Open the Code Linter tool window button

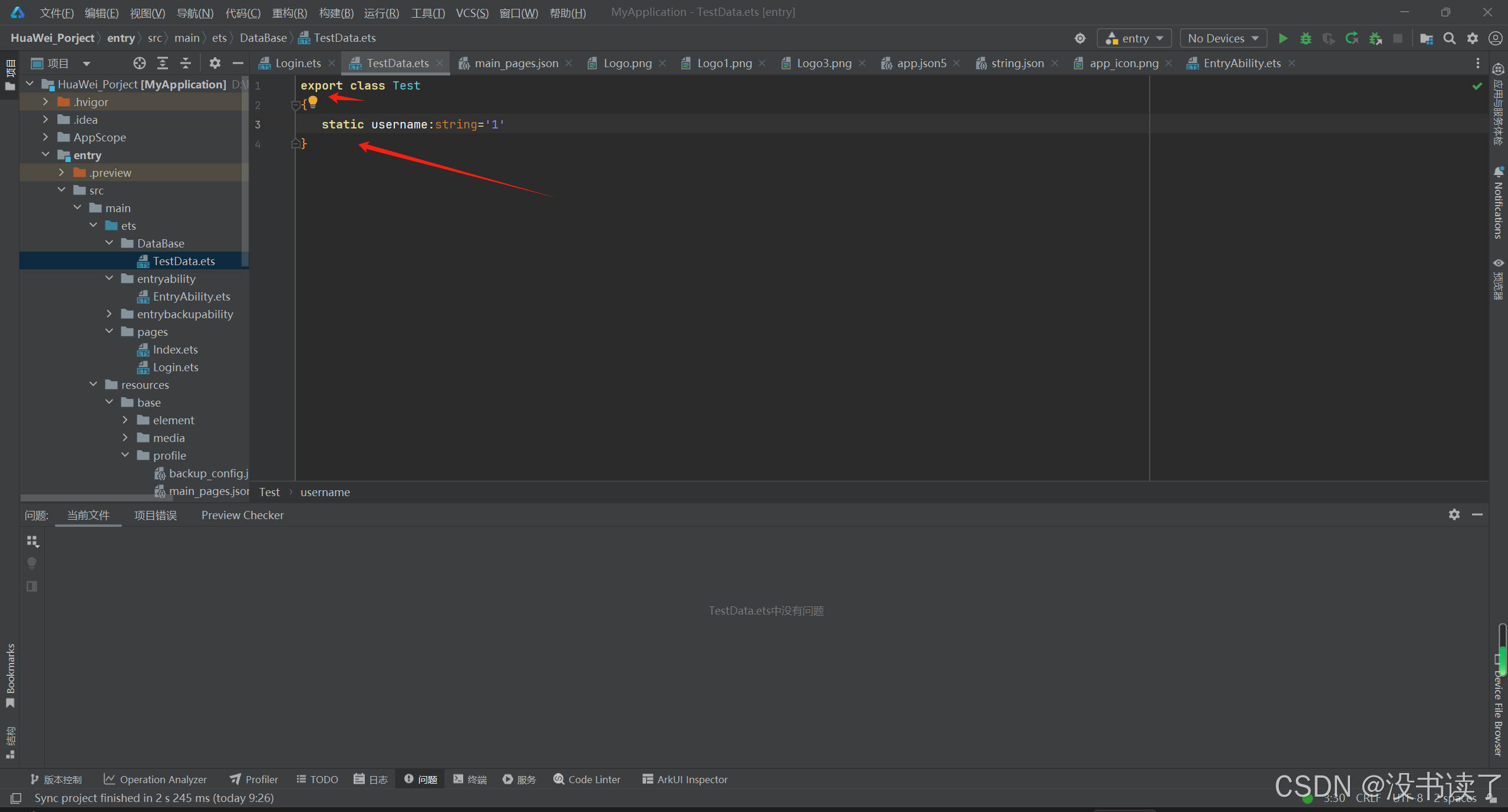click(587, 779)
